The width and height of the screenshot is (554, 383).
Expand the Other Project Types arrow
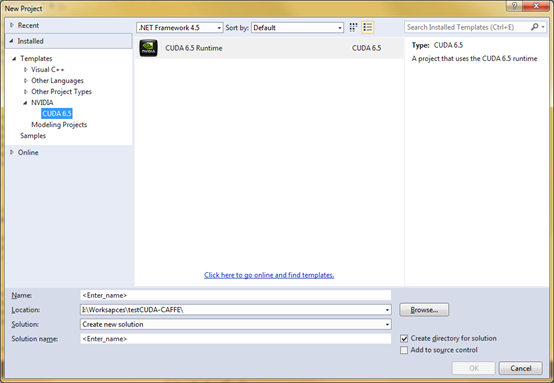tap(25, 92)
